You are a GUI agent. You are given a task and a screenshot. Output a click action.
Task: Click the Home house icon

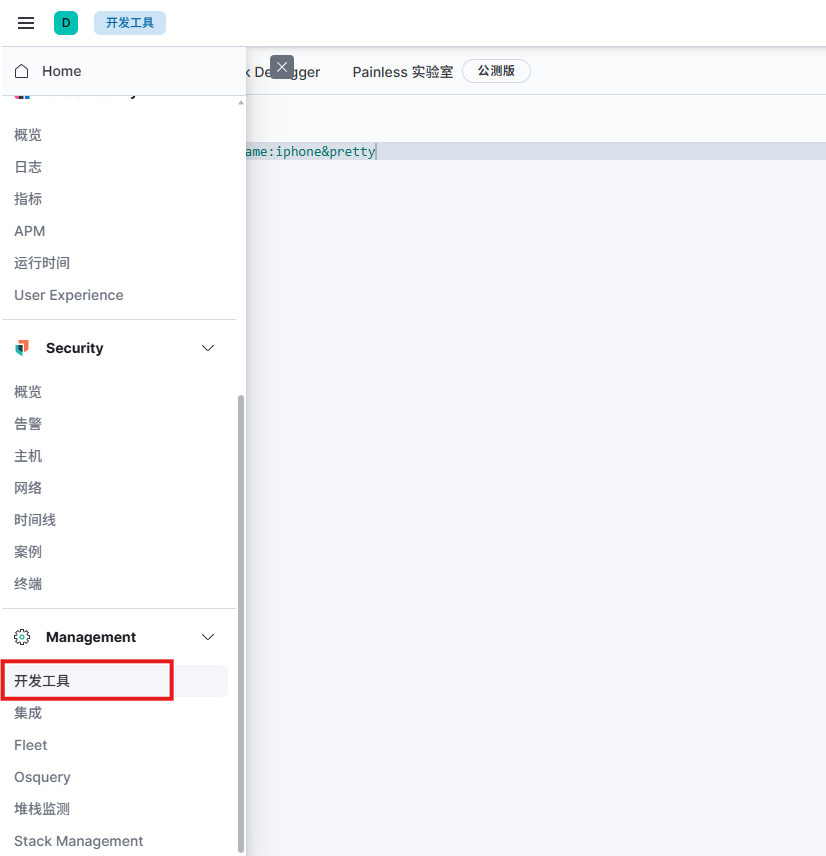22,71
